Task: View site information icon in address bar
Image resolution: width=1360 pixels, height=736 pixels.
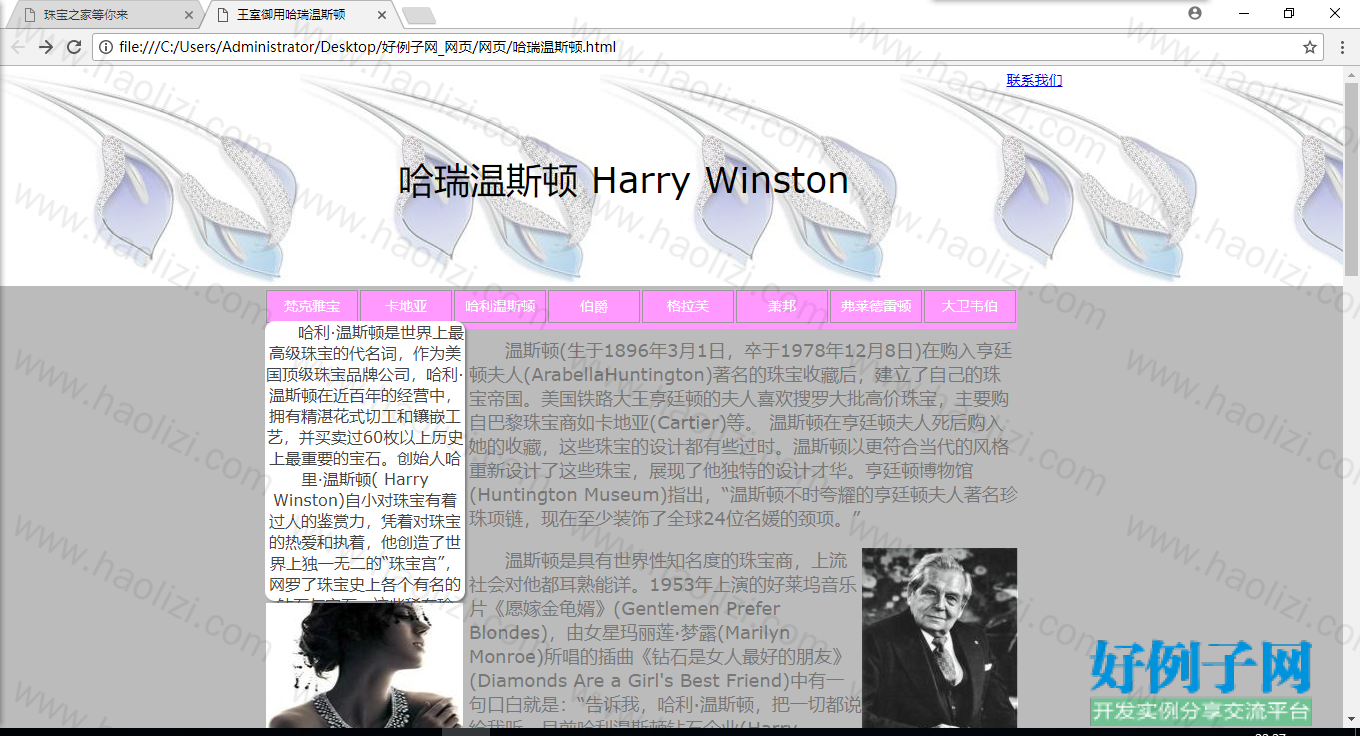Action: [106, 47]
